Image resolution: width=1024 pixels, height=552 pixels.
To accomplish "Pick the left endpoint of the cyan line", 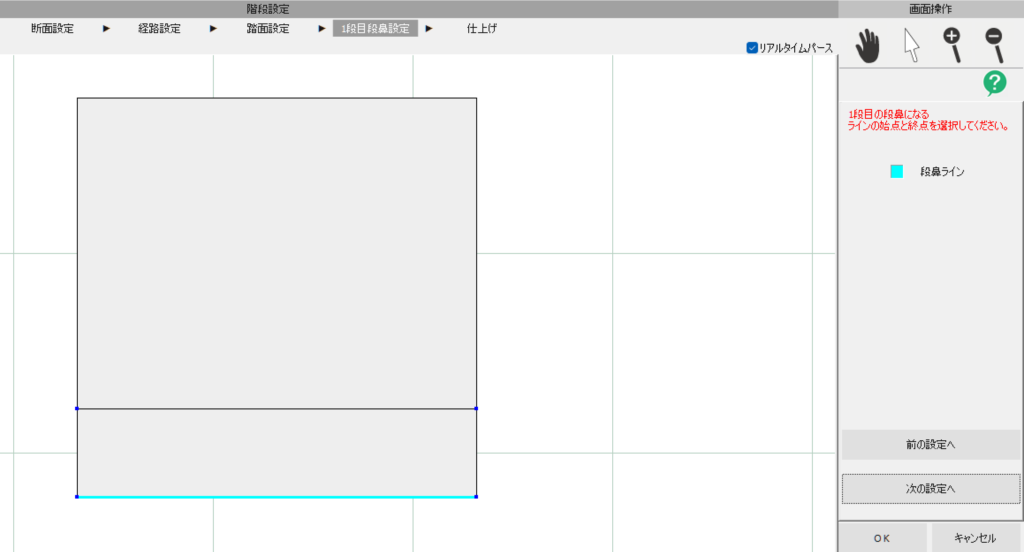I will coord(77,497).
